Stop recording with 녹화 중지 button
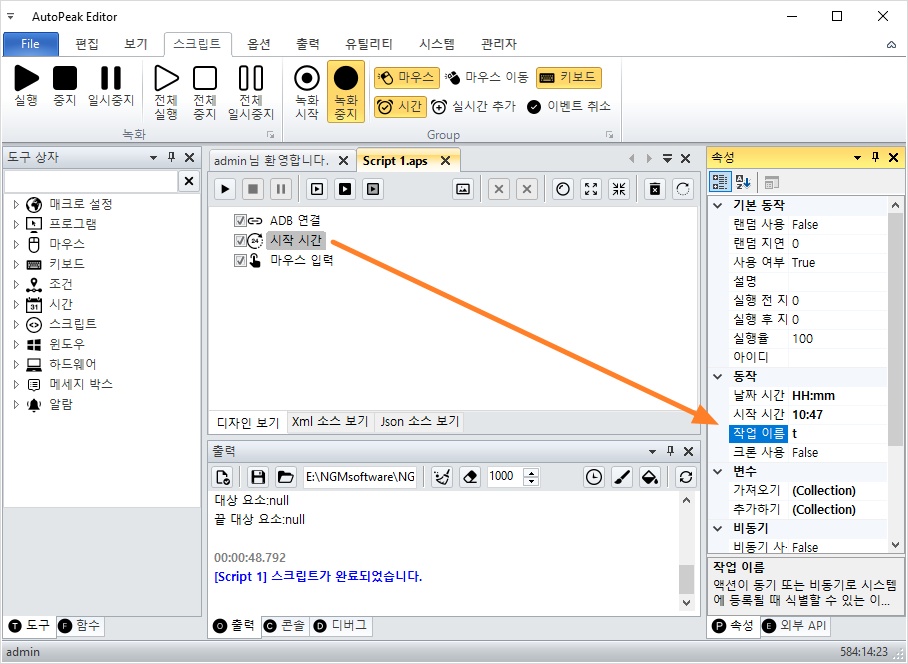Screen dimensions: 908x664 click(x=346, y=92)
